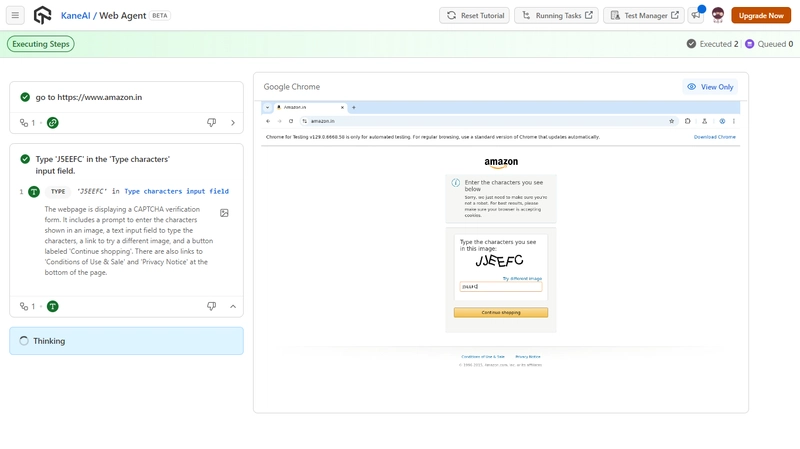Click the View Only eye toggle
800x449 pixels.
click(710, 87)
